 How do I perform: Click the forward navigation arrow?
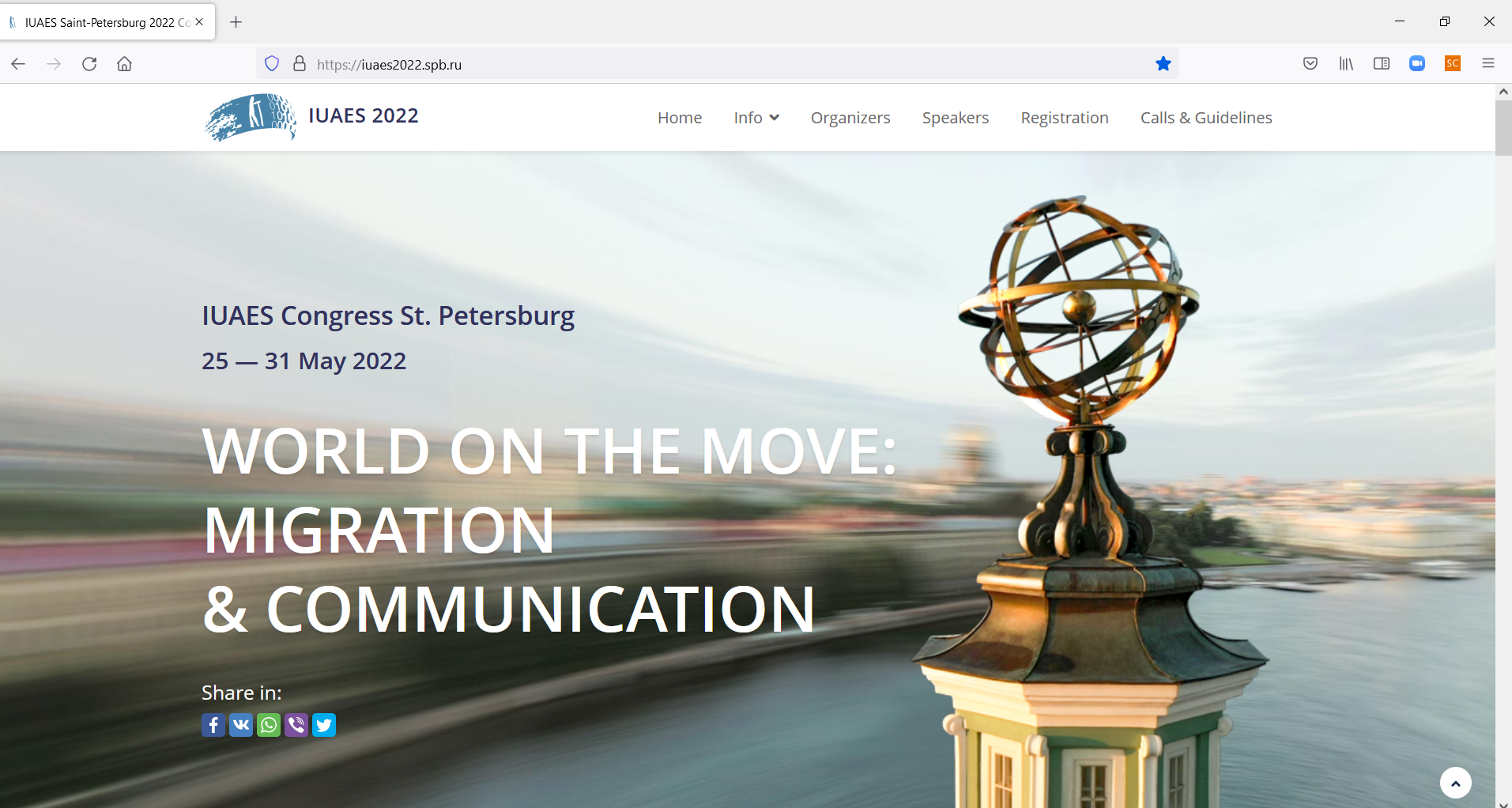[x=54, y=64]
